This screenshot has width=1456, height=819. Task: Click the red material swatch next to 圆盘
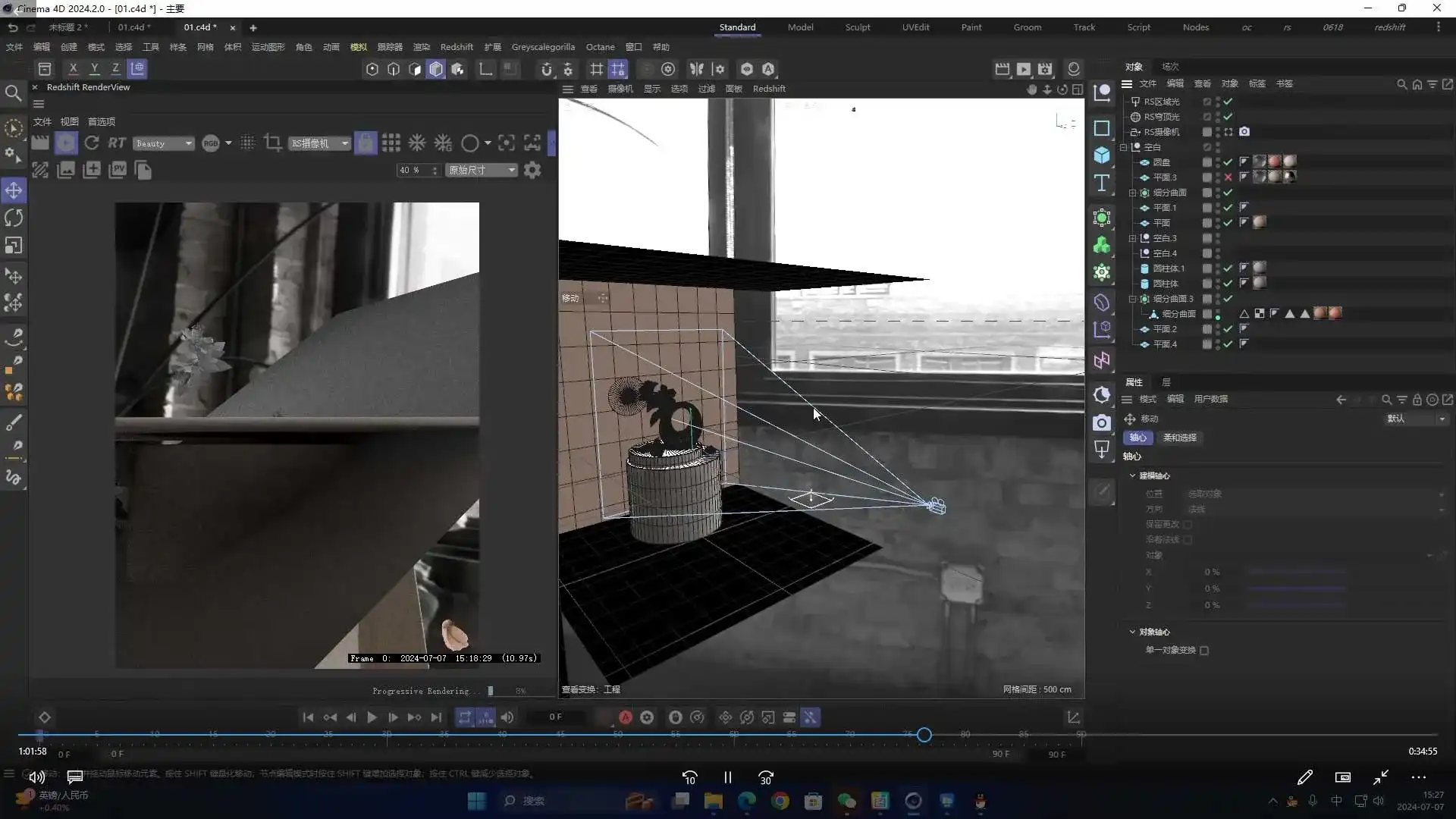[x=1275, y=162]
